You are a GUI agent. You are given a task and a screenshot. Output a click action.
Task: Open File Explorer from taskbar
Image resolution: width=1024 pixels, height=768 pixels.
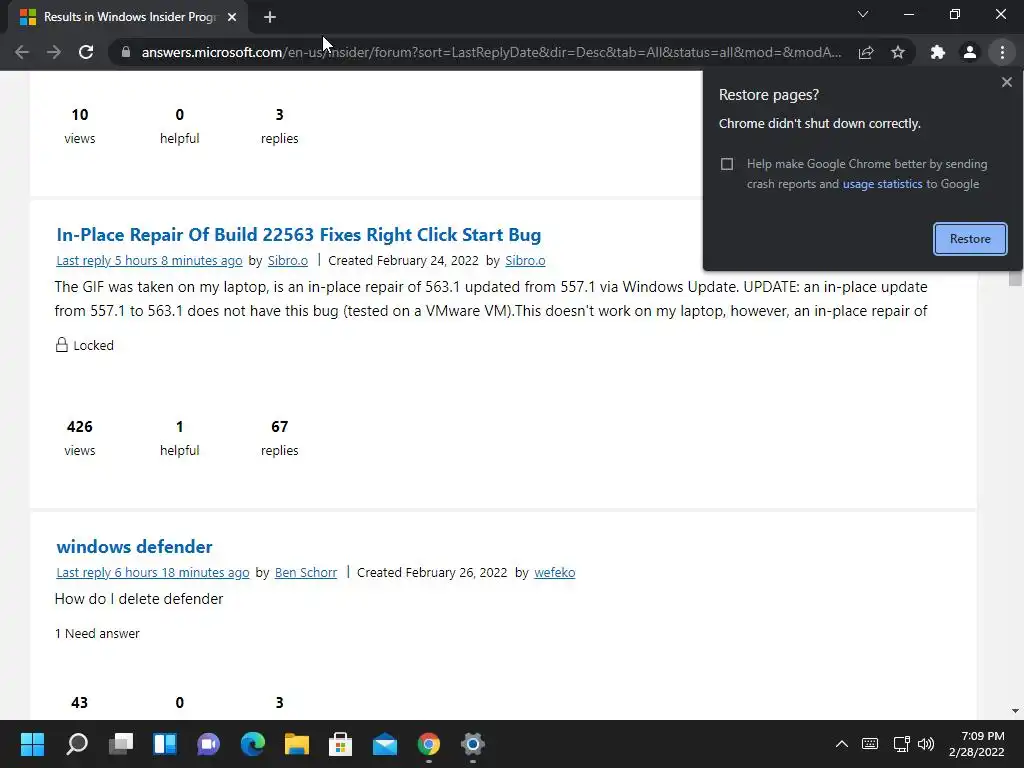pos(296,744)
